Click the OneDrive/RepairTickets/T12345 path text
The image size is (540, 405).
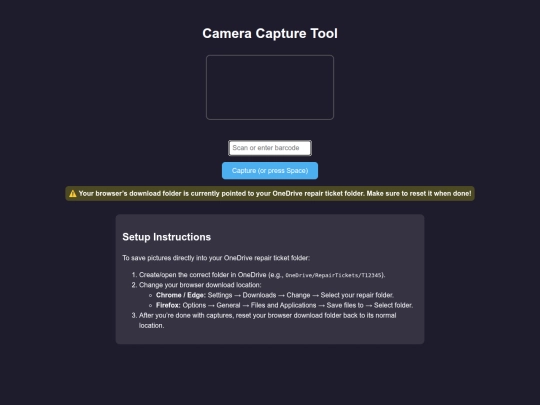(x=333, y=275)
